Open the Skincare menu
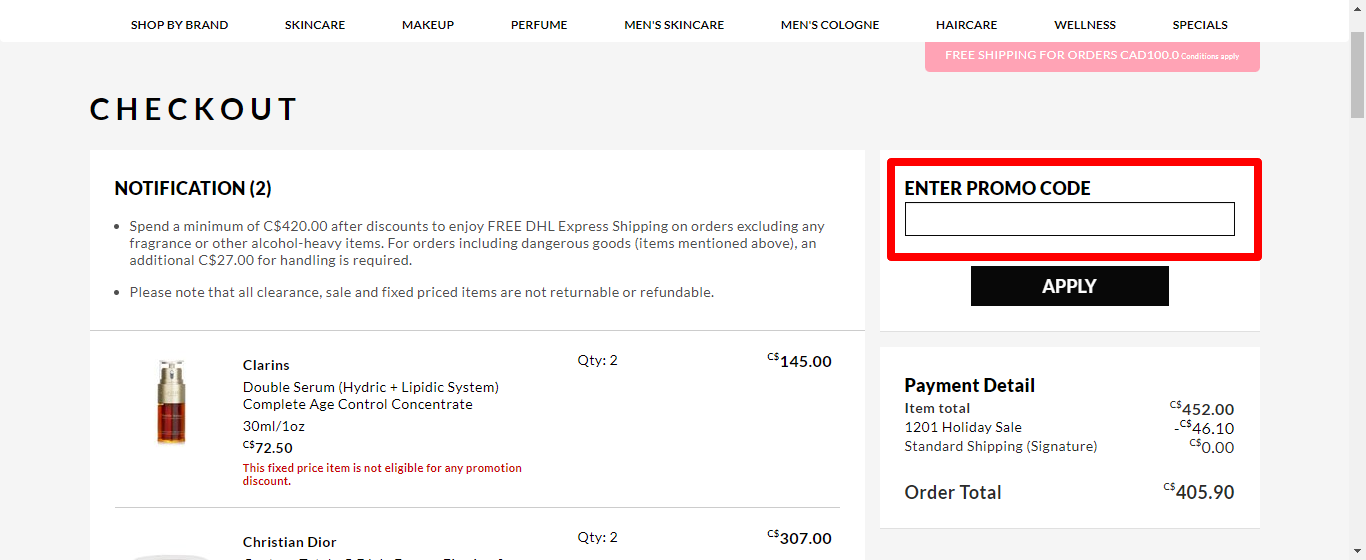1366x560 pixels. [315, 25]
